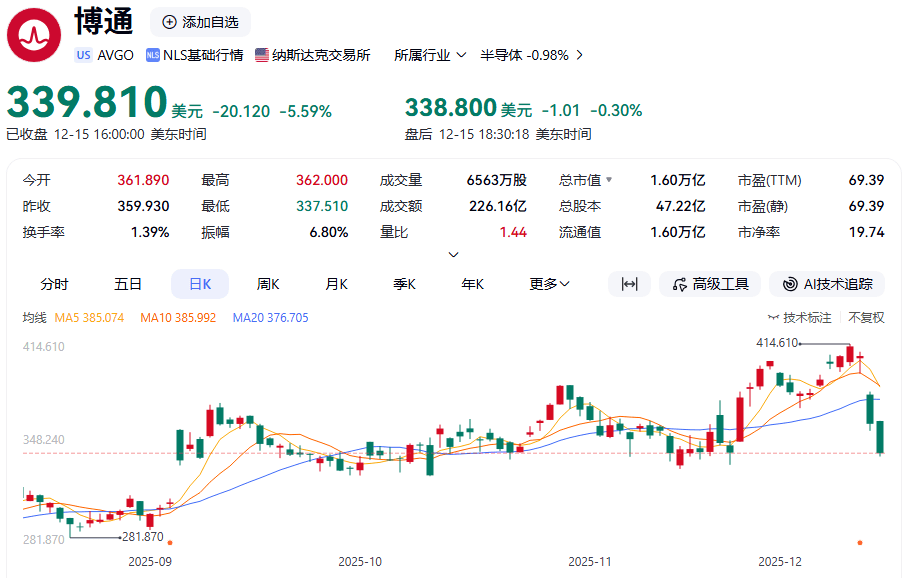Switch to the 周K weekly chart tab
Image resolution: width=909 pixels, height=578 pixels.
click(267, 284)
